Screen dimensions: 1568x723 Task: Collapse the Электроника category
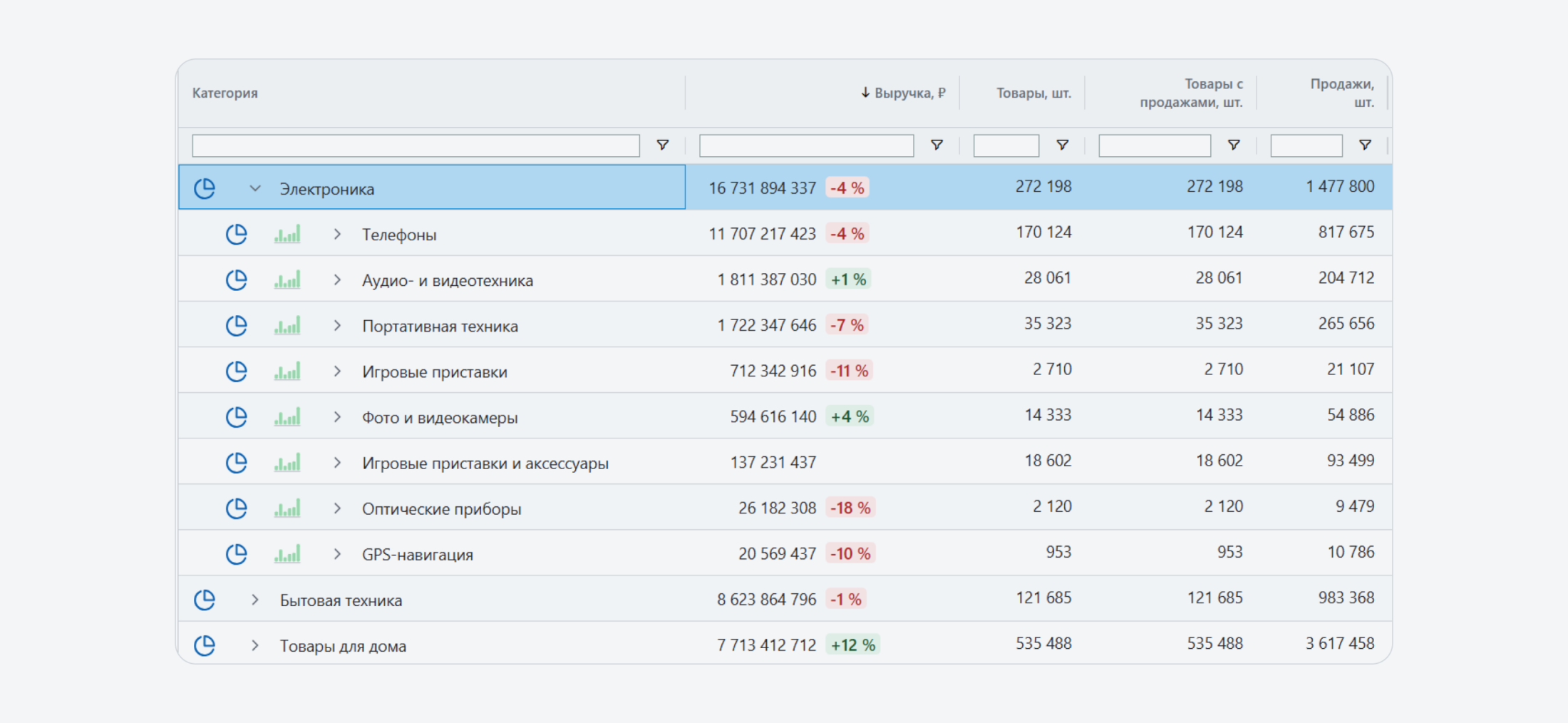click(254, 188)
